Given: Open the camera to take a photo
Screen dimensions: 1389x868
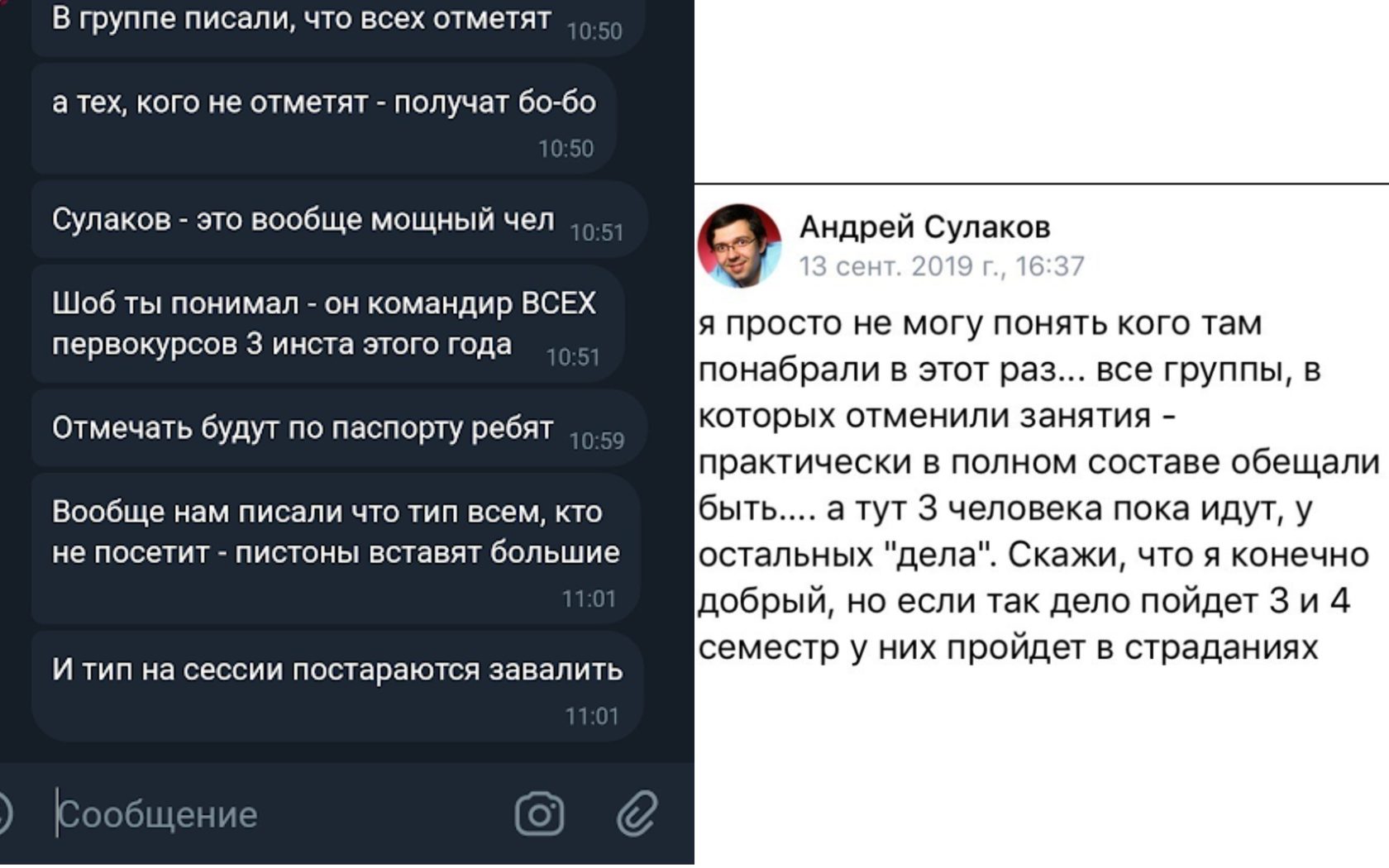Looking at the screenshot, I should [x=539, y=814].
